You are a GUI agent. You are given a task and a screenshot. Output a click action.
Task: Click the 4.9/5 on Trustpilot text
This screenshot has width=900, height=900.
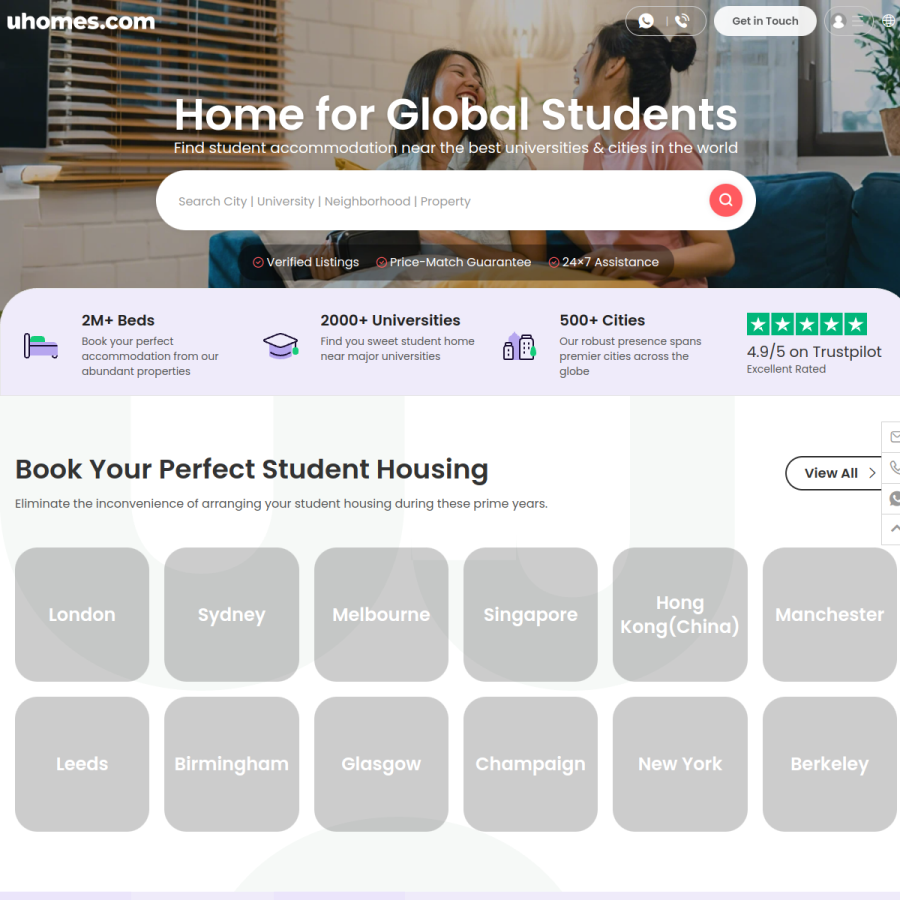tap(813, 351)
